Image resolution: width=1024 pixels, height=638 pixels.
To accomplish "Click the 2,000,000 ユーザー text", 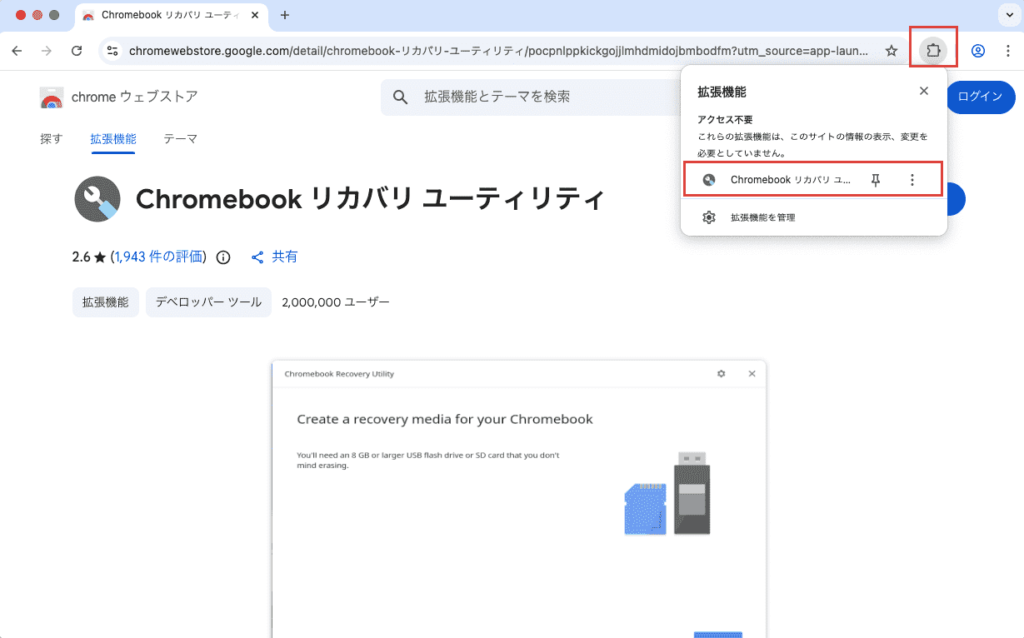I will [336, 302].
